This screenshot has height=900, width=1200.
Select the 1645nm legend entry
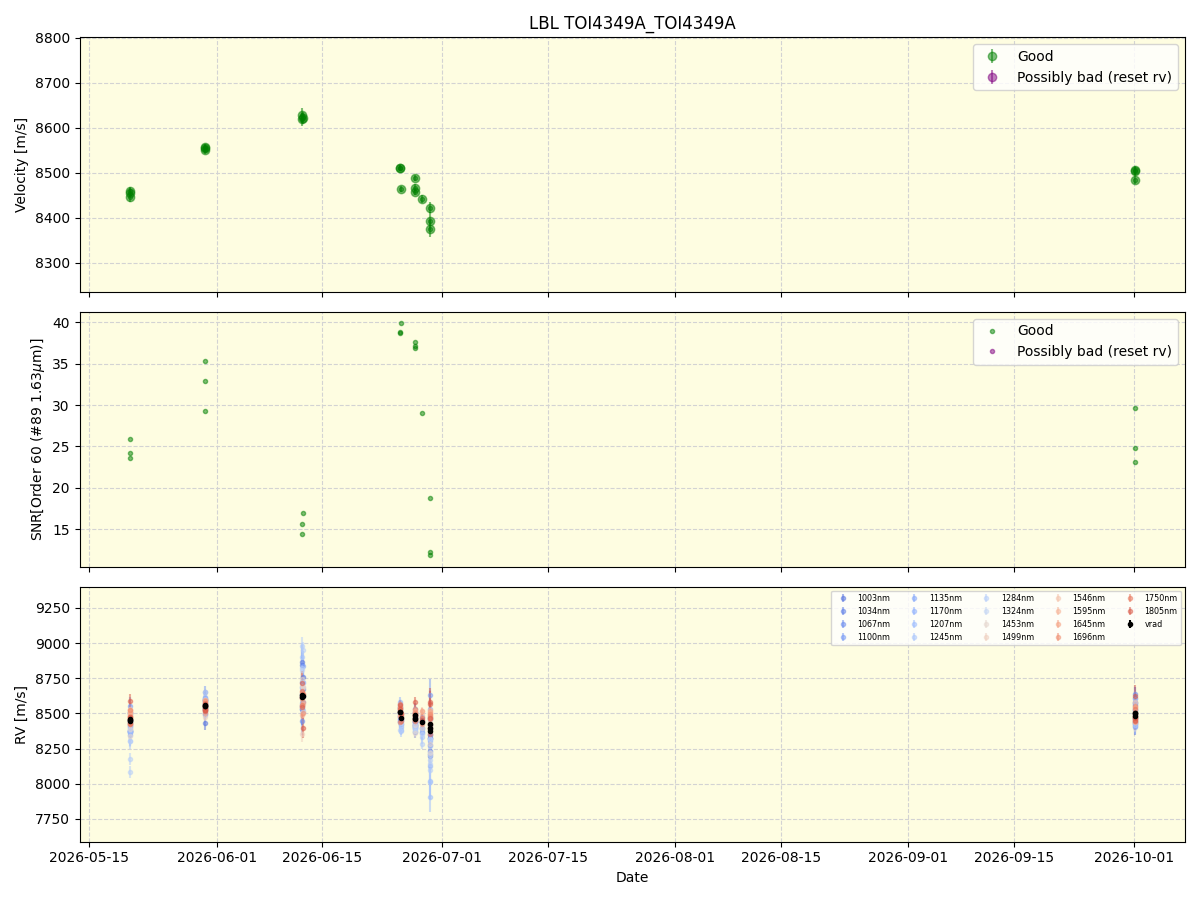point(1082,624)
